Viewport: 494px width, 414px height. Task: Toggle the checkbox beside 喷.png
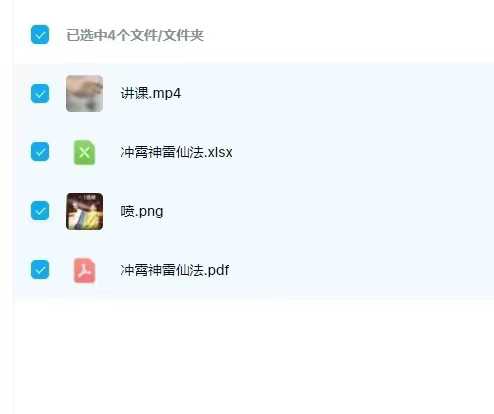click(40, 211)
